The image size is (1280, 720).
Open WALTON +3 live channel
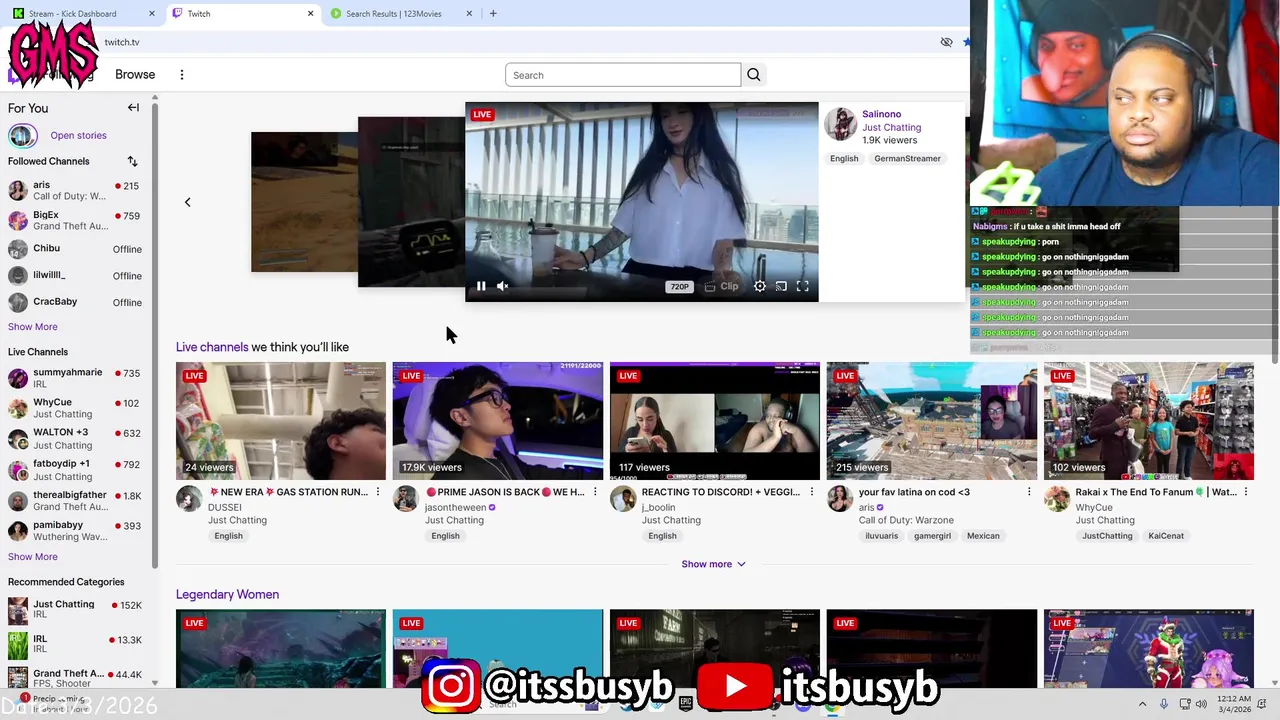(75, 438)
